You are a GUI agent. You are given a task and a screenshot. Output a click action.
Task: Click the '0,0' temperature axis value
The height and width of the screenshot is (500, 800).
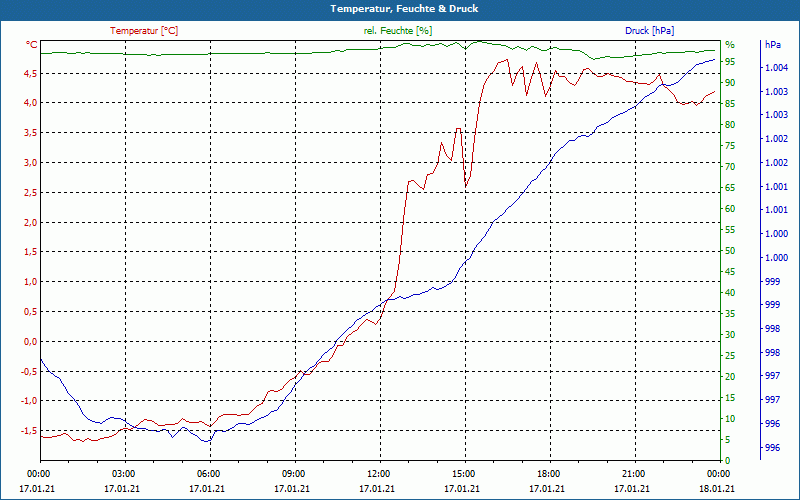click(x=31, y=341)
